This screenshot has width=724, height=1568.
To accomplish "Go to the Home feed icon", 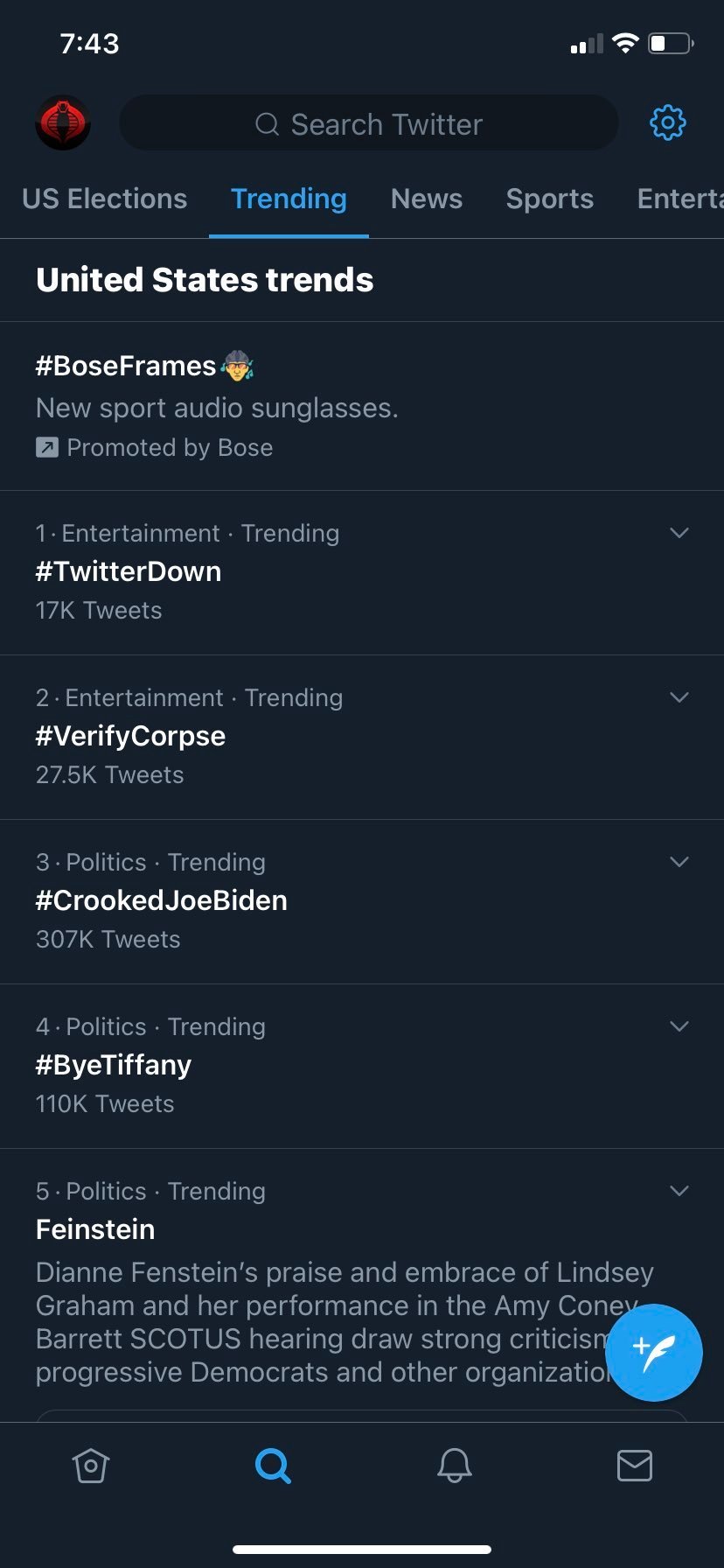I will tap(91, 1466).
